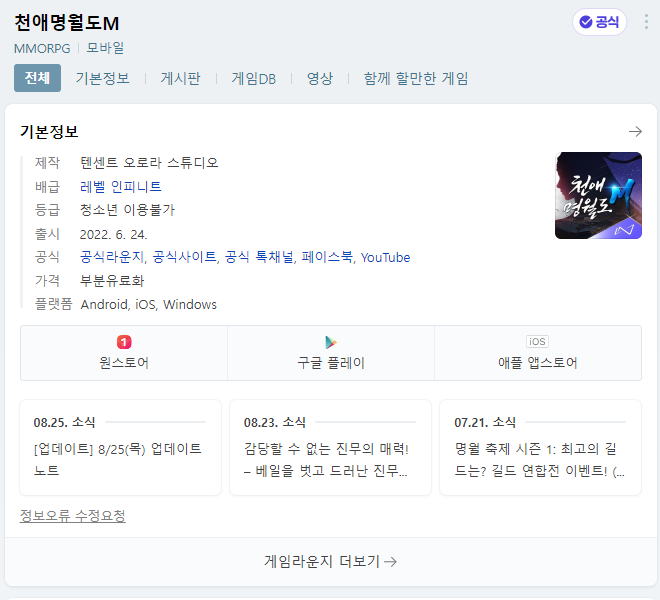This screenshot has width=660, height=600.
Task: Open the 게임DB tab
Action: pyautogui.click(x=253, y=78)
